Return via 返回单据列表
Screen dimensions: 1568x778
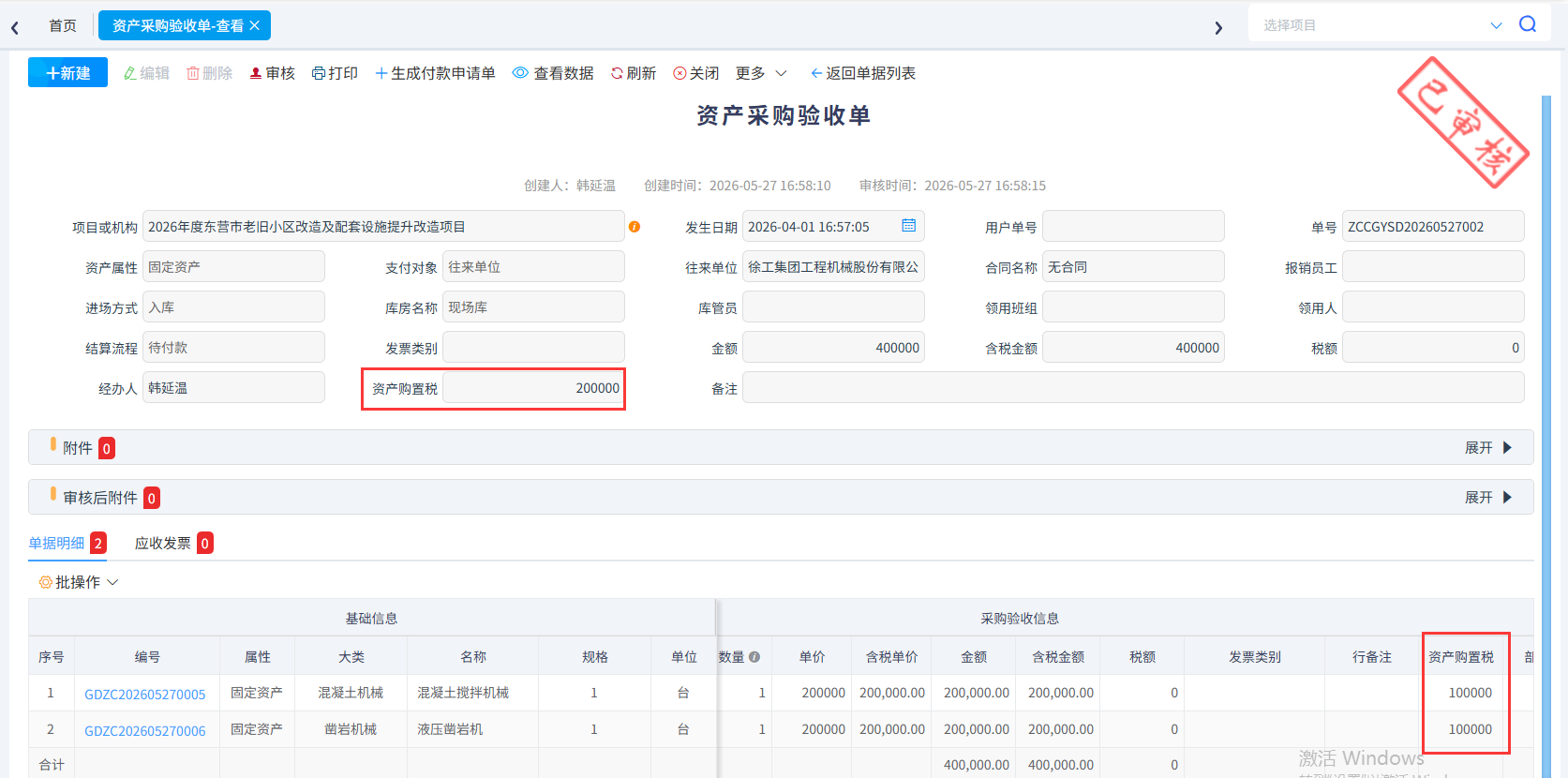point(862,73)
